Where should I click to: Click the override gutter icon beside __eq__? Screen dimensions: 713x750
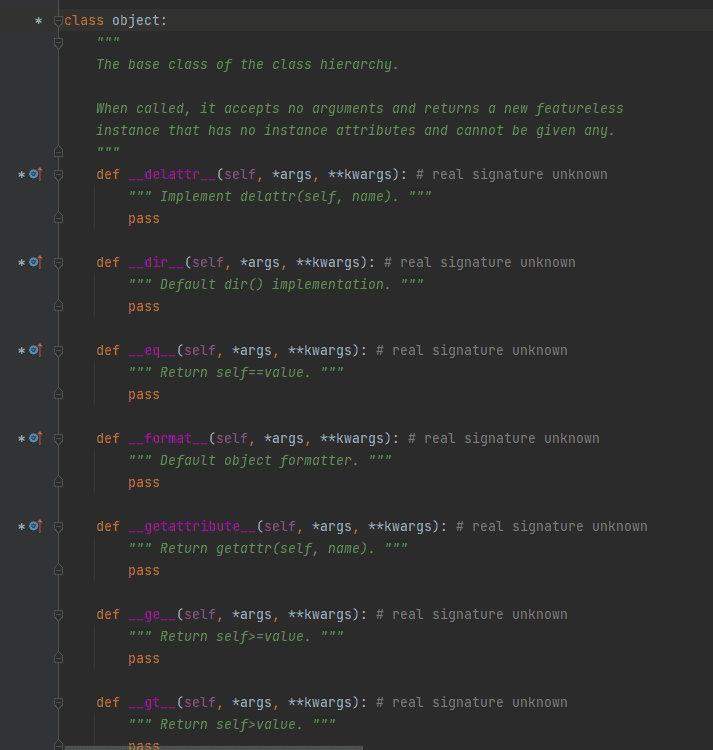[36, 350]
